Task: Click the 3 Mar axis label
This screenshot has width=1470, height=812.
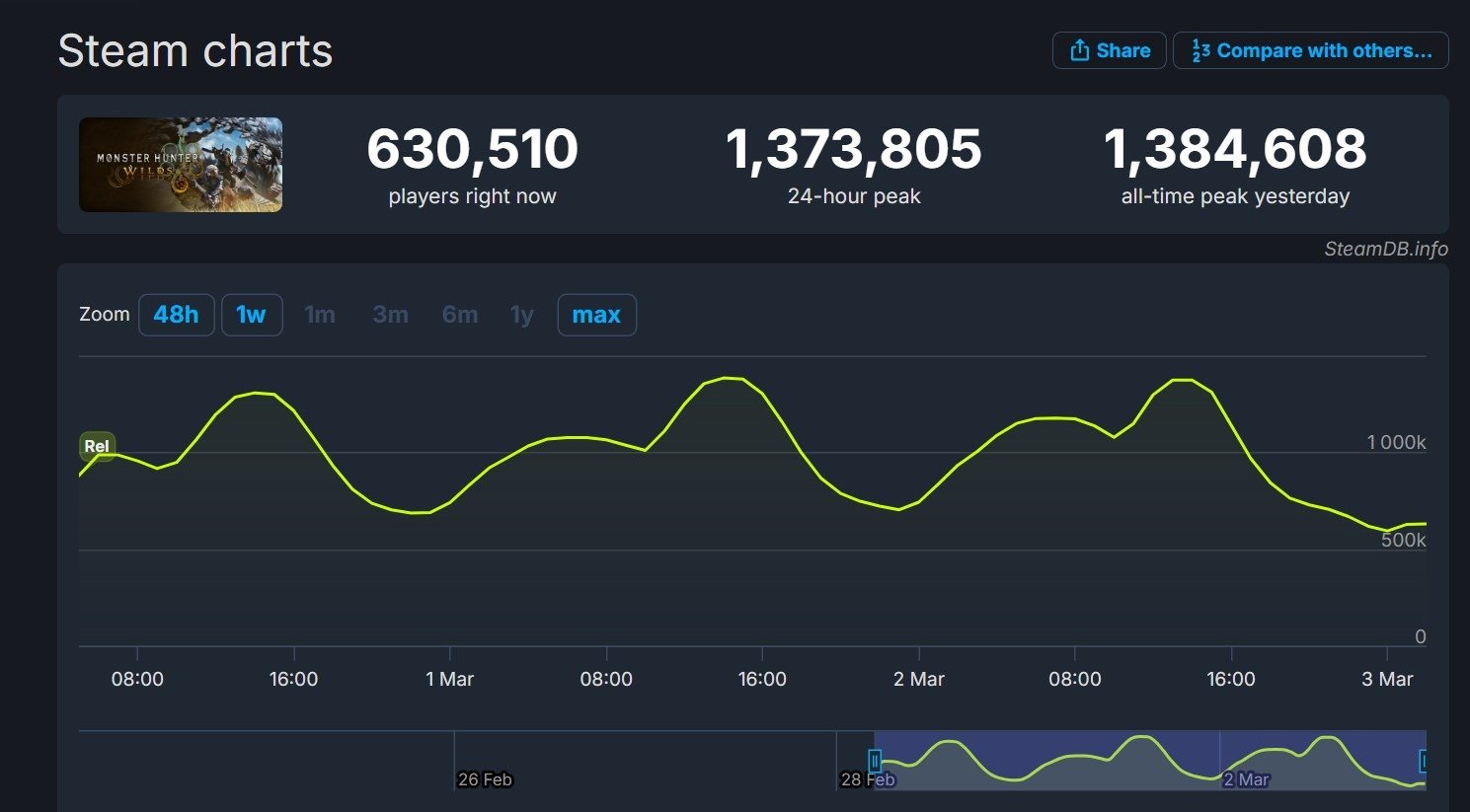Action: pos(1387,679)
